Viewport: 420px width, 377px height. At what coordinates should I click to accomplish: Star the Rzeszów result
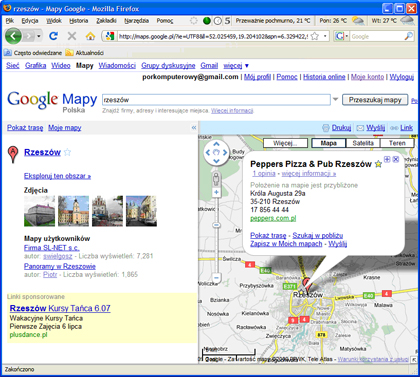pyautogui.click(x=67, y=152)
